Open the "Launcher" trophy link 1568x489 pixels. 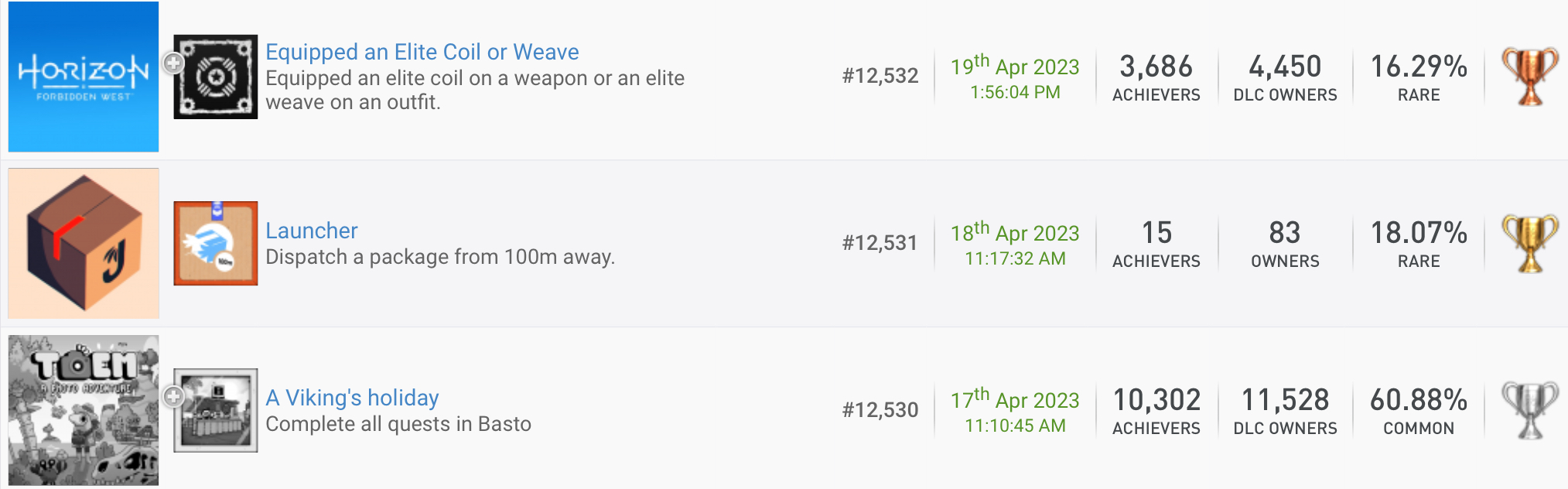311,231
